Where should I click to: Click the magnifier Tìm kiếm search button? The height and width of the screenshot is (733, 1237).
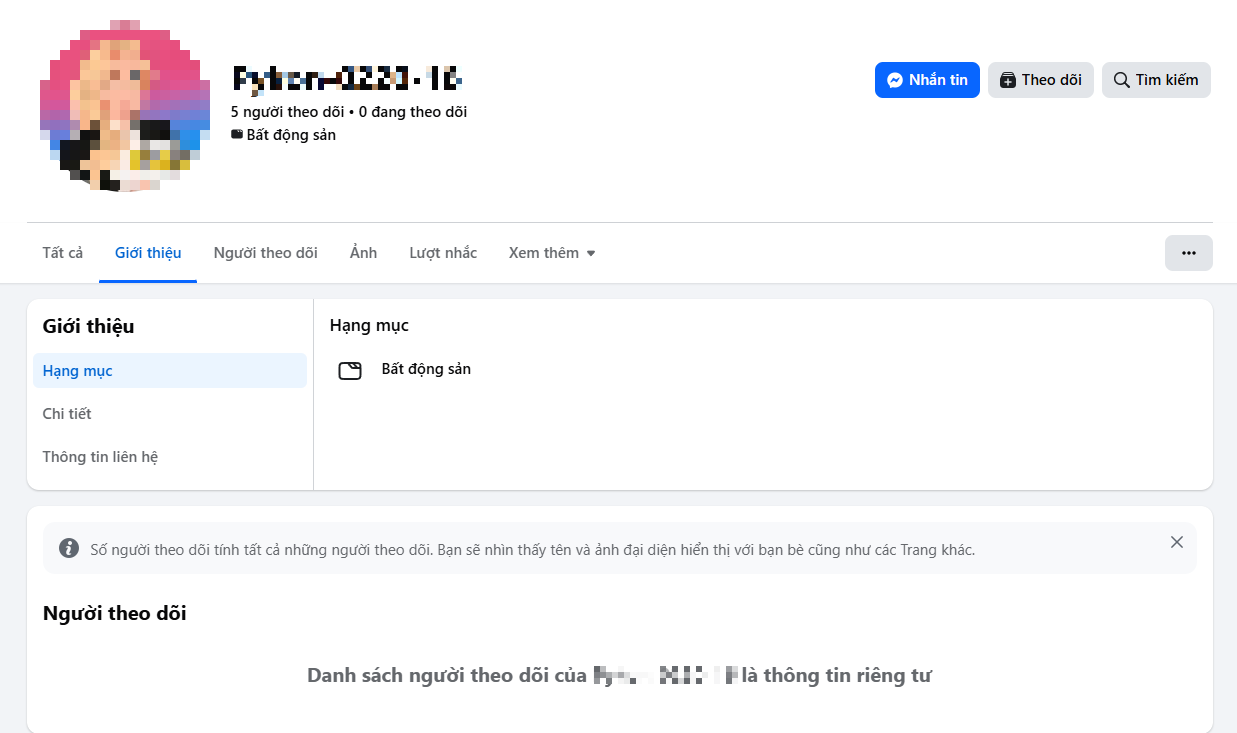point(1156,80)
